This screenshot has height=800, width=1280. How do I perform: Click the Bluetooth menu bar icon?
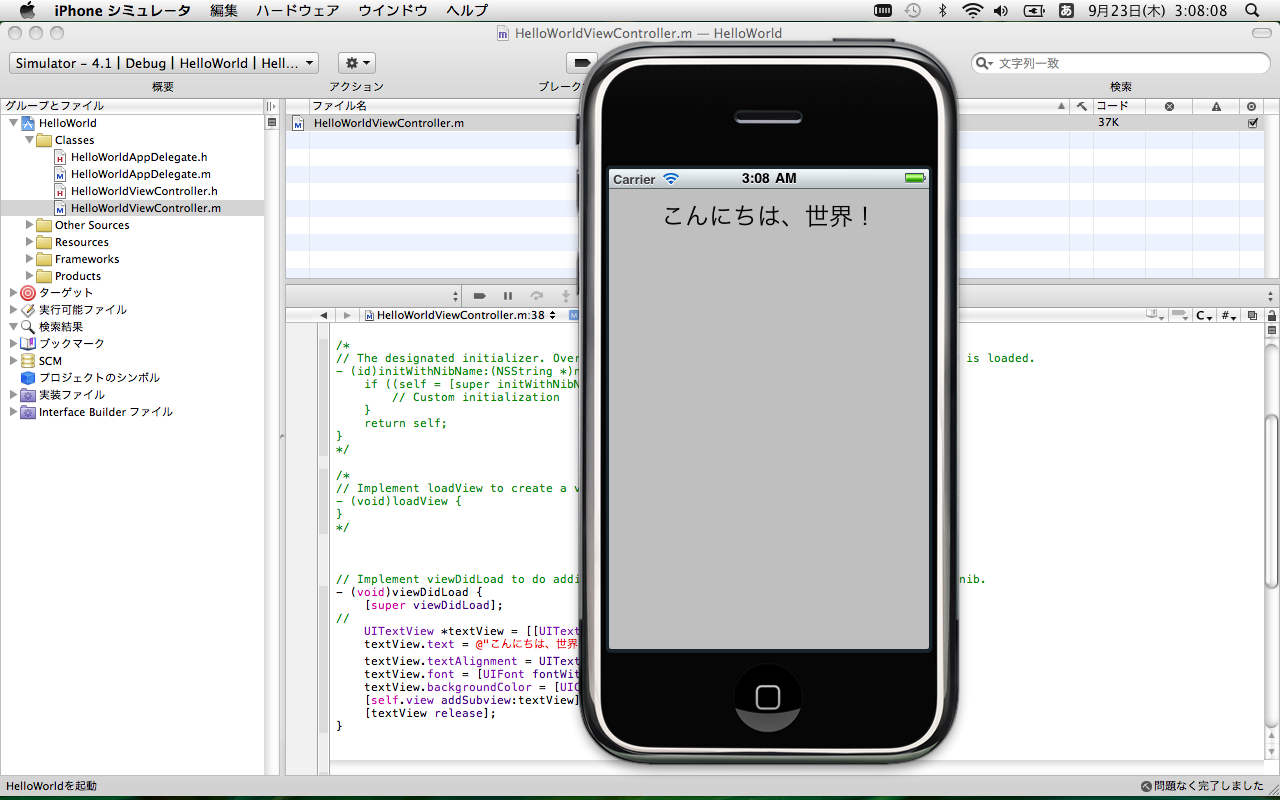tap(942, 11)
